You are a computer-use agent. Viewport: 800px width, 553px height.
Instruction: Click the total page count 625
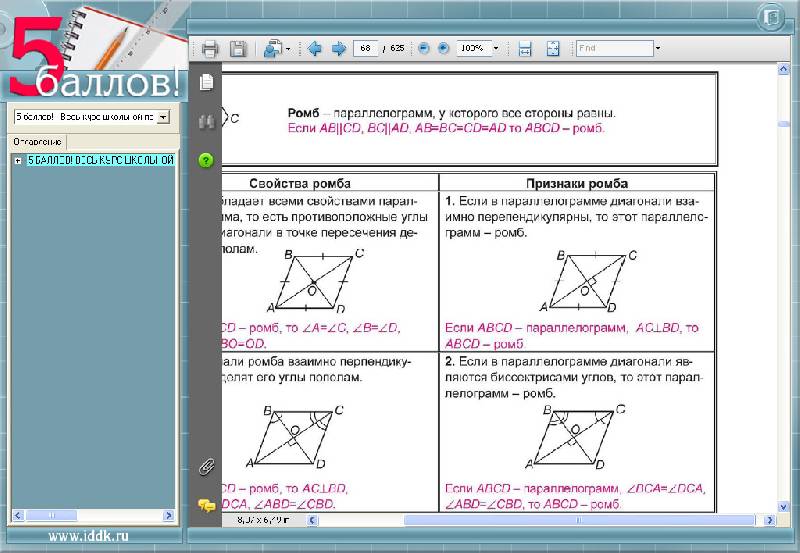click(x=397, y=48)
